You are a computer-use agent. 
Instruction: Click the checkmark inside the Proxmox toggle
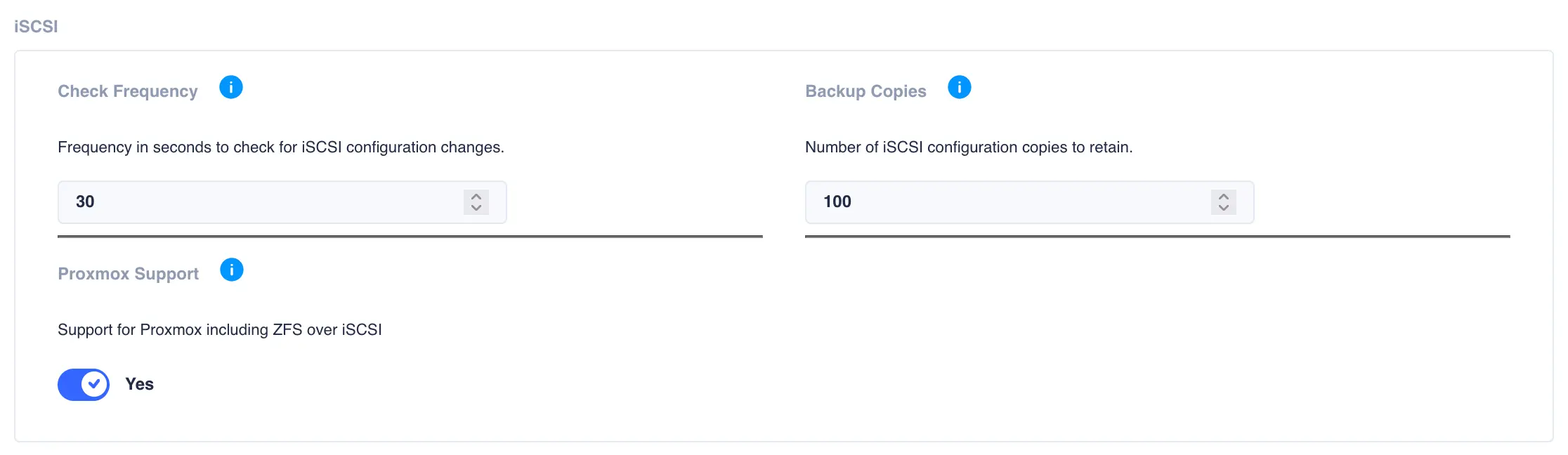[93, 385]
